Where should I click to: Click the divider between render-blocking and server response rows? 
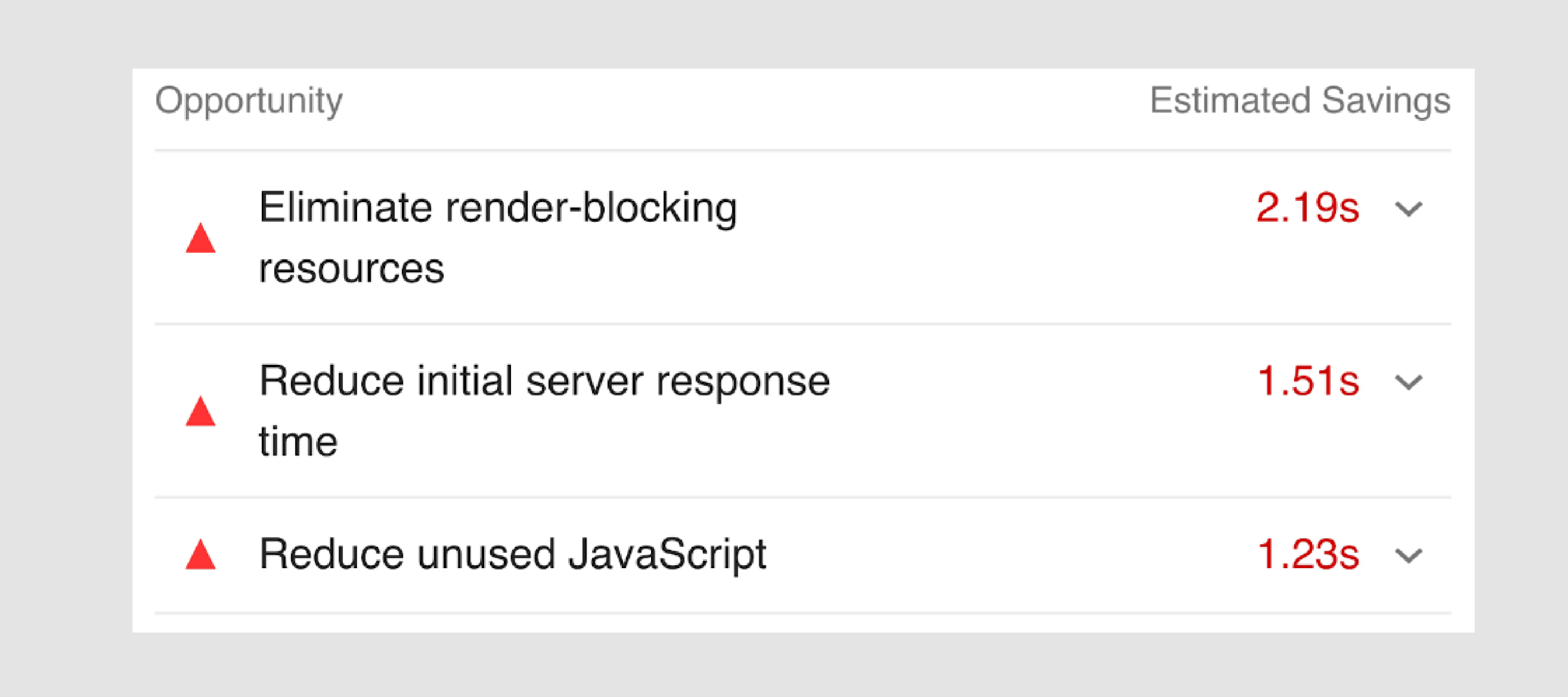(x=803, y=324)
